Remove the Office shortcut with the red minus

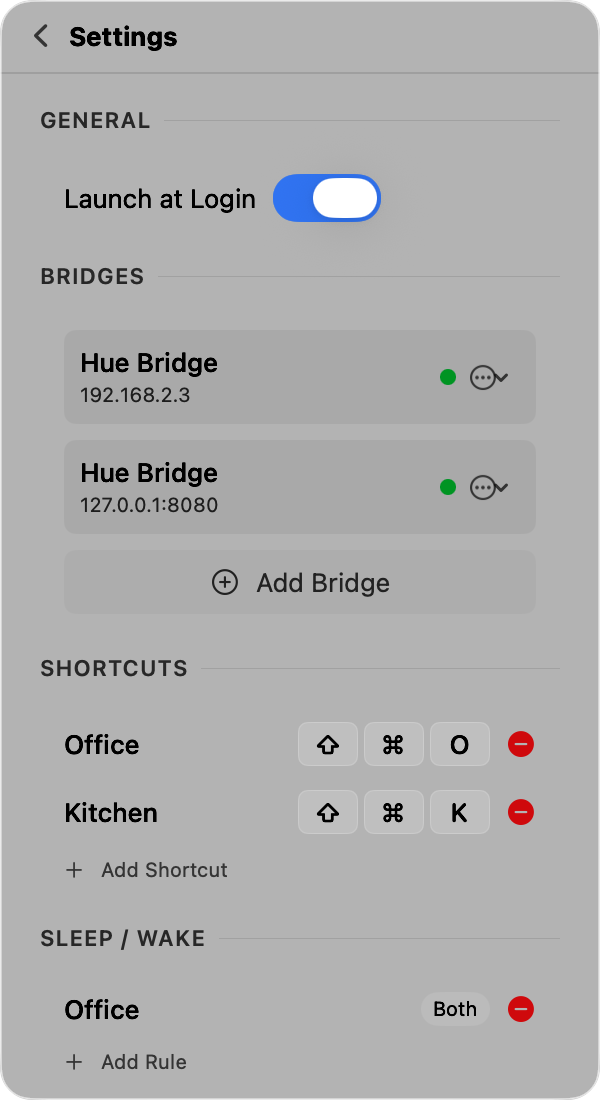(x=521, y=744)
